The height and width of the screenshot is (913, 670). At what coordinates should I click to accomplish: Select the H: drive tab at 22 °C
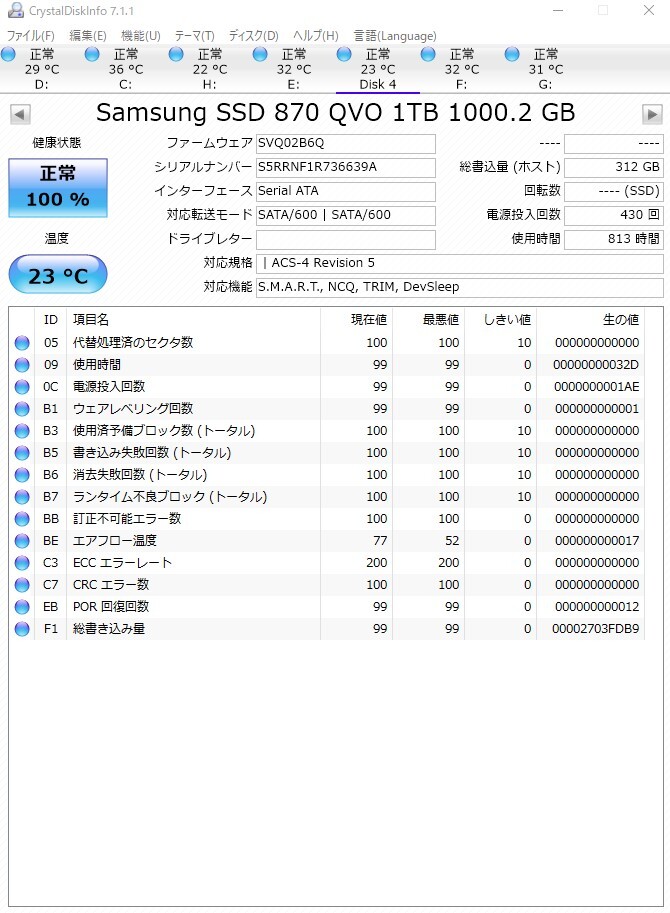(210, 69)
